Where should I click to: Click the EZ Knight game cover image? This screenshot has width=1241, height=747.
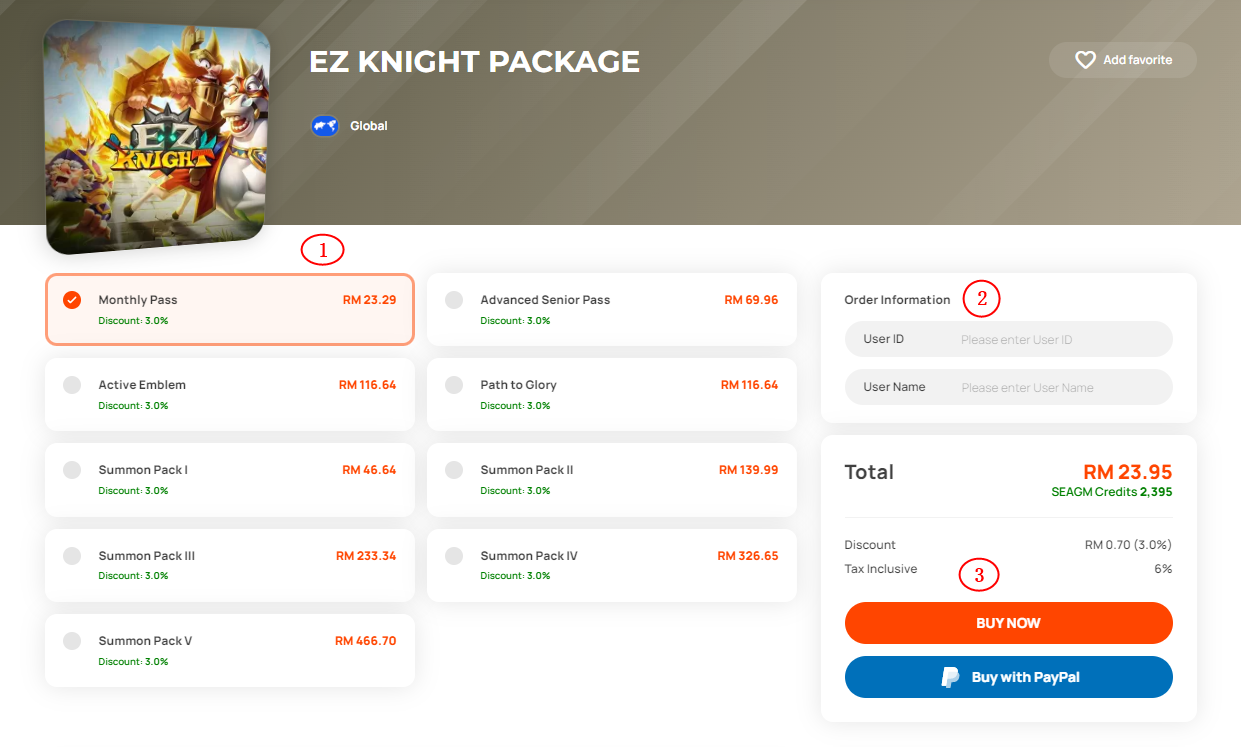point(158,137)
